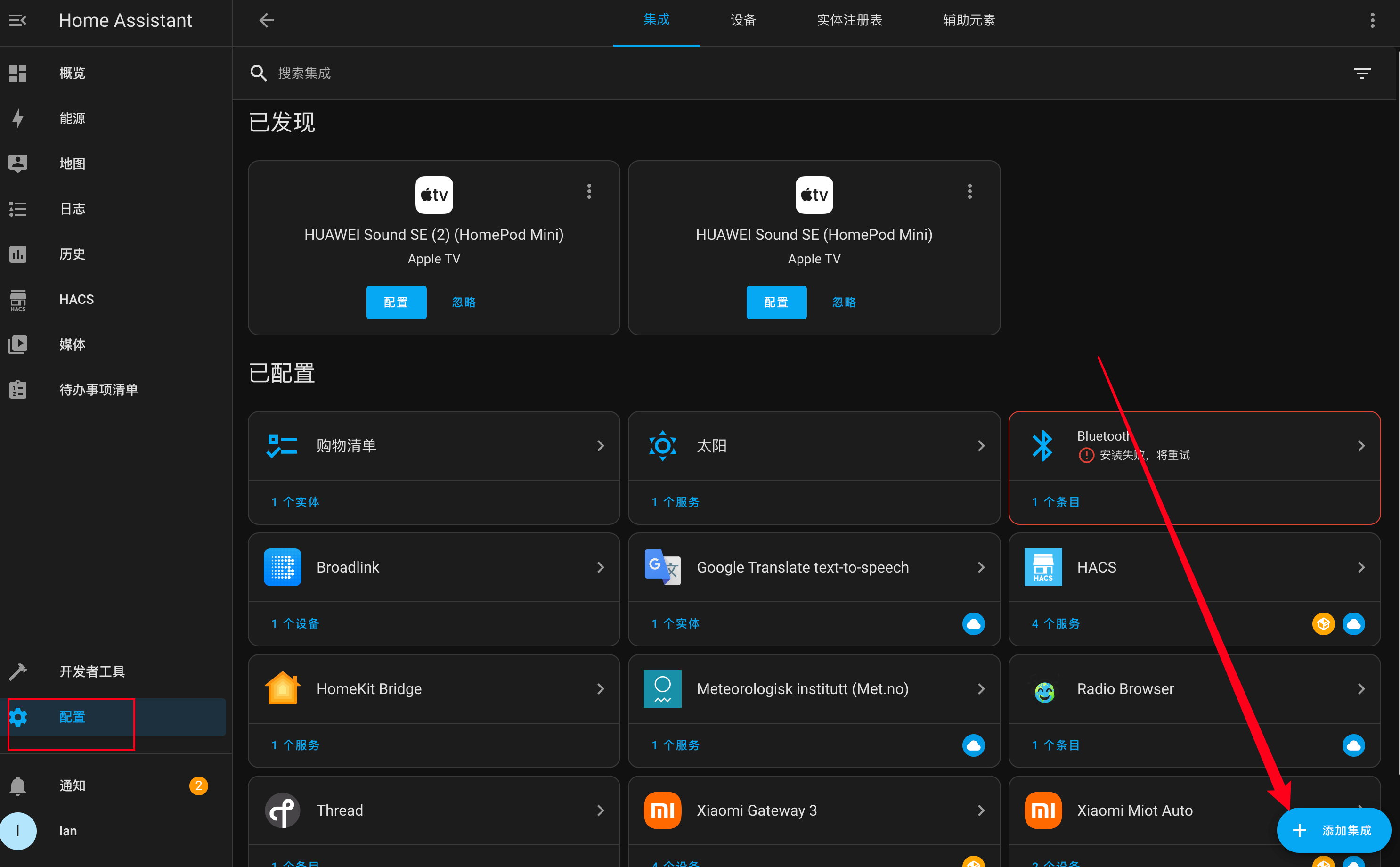Expand Google Translate text-to-speech chevron
Image resolution: width=1400 pixels, height=867 pixels.
981,567
